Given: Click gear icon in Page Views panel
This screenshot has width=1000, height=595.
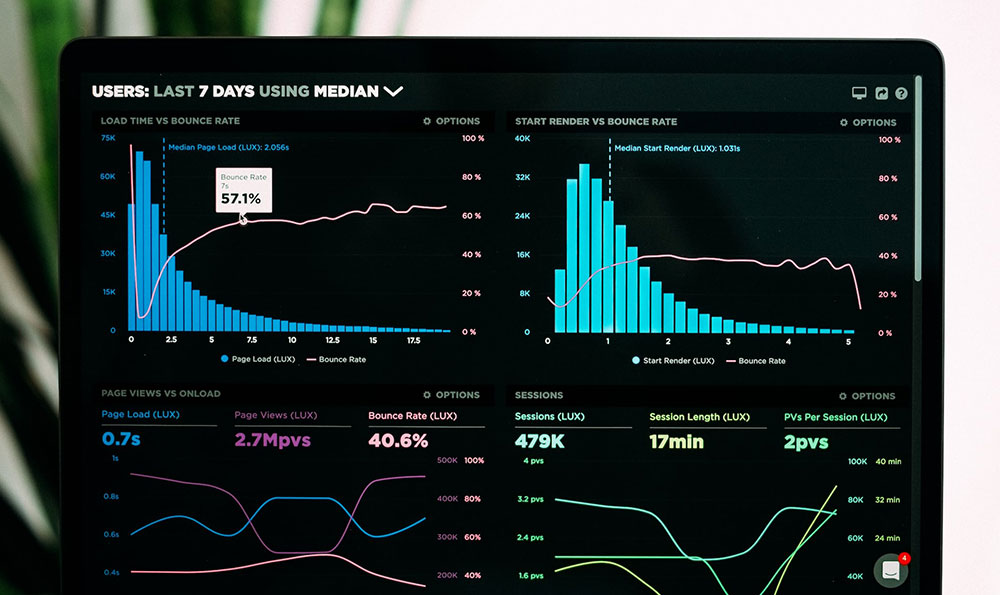Looking at the screenshot, I should click(427, 395).
